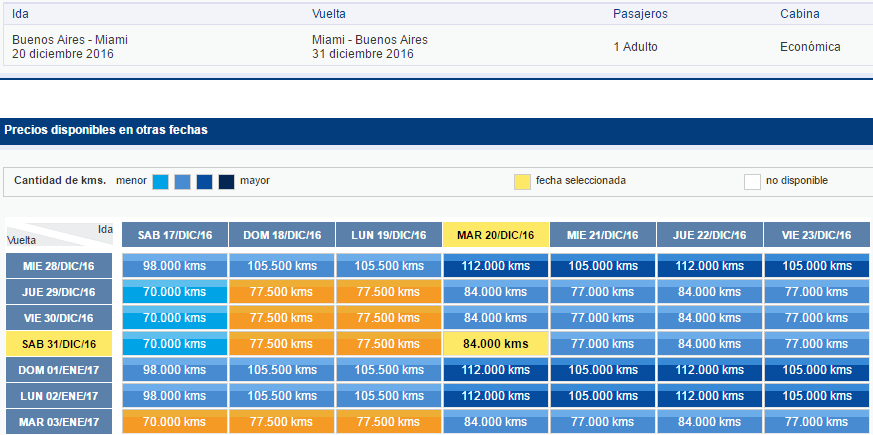Click the Ida/Vuelta corner header cell
The image size is (873, 435).
[x=60, y=235]
